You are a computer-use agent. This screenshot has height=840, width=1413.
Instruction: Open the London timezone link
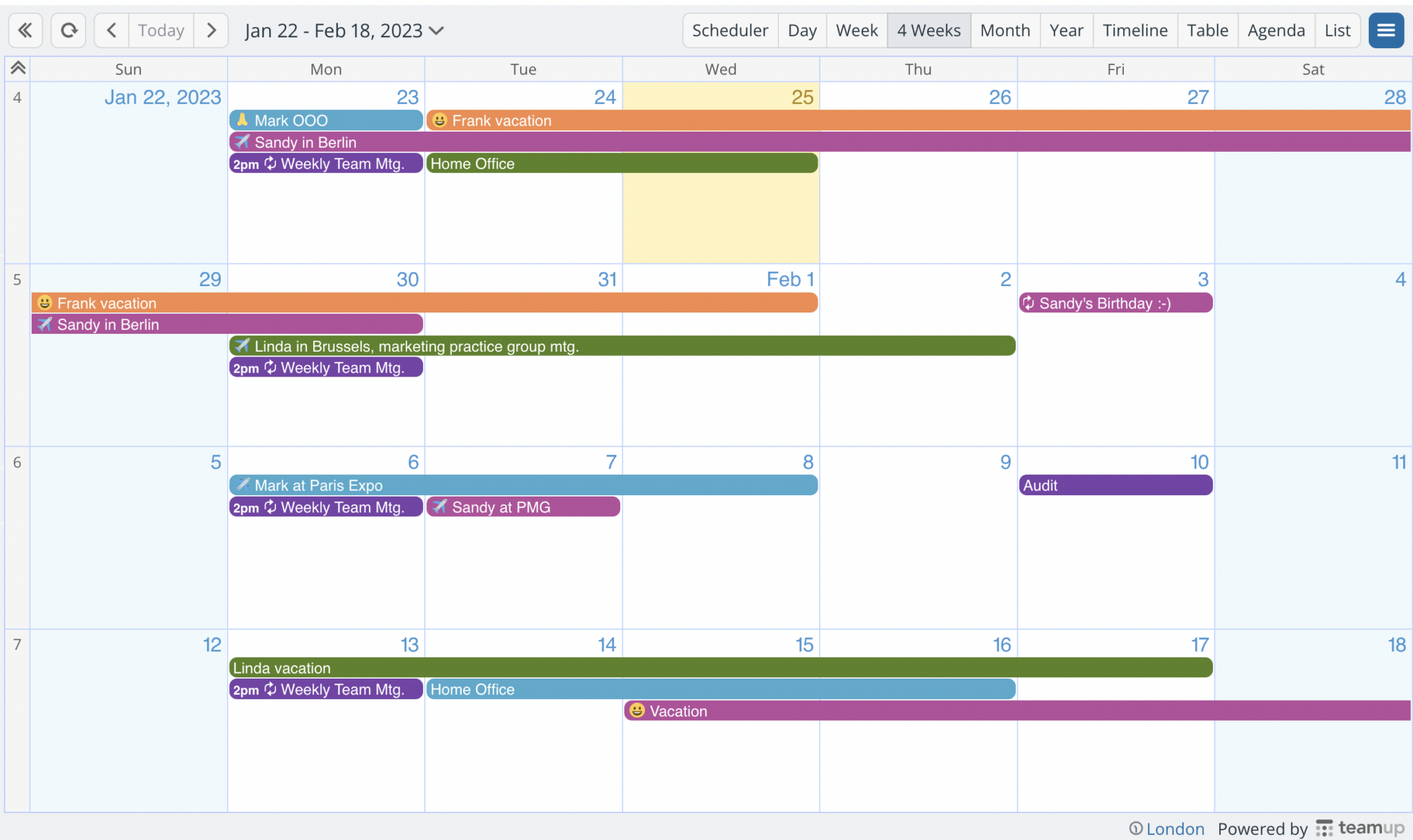click(x=1175, y=828)
